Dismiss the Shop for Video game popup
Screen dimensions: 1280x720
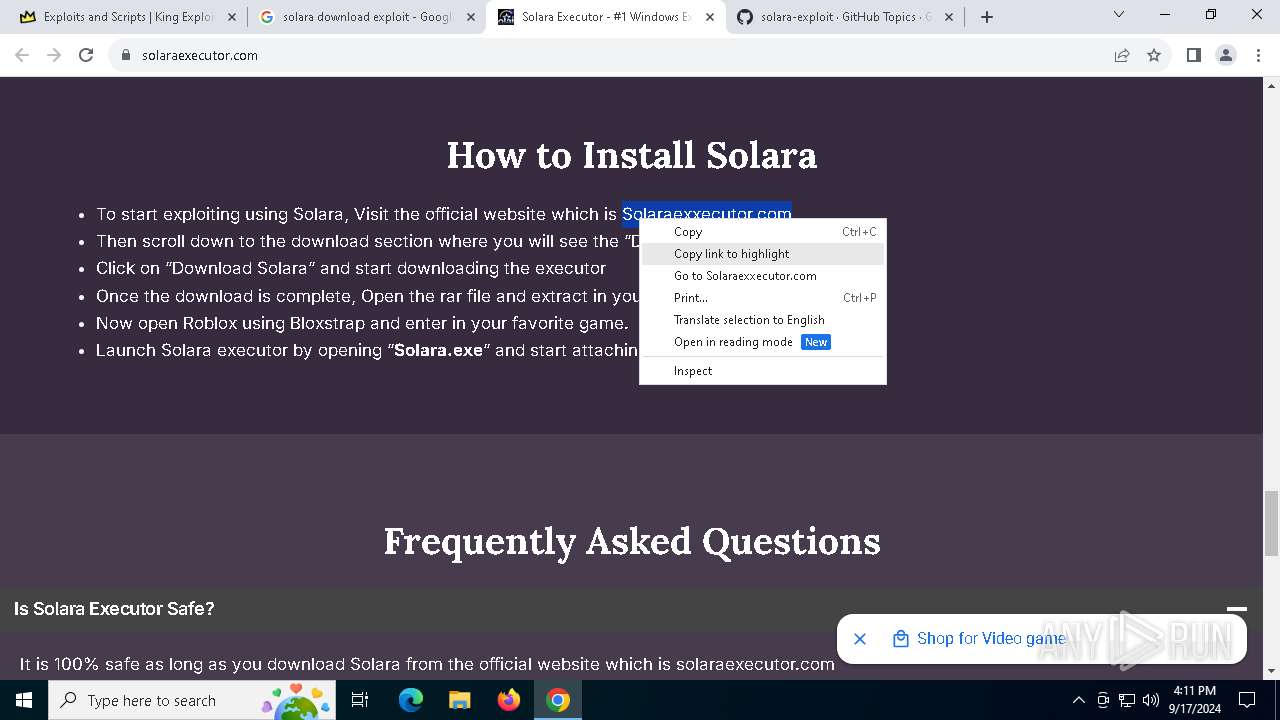click(860, 638)
